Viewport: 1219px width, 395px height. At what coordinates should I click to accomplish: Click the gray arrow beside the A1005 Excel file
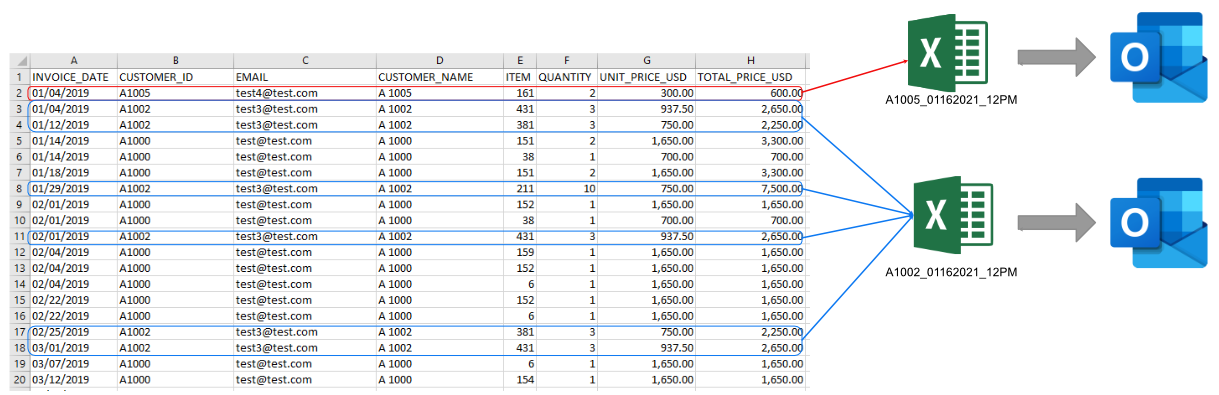click(x=1053, y=58)
